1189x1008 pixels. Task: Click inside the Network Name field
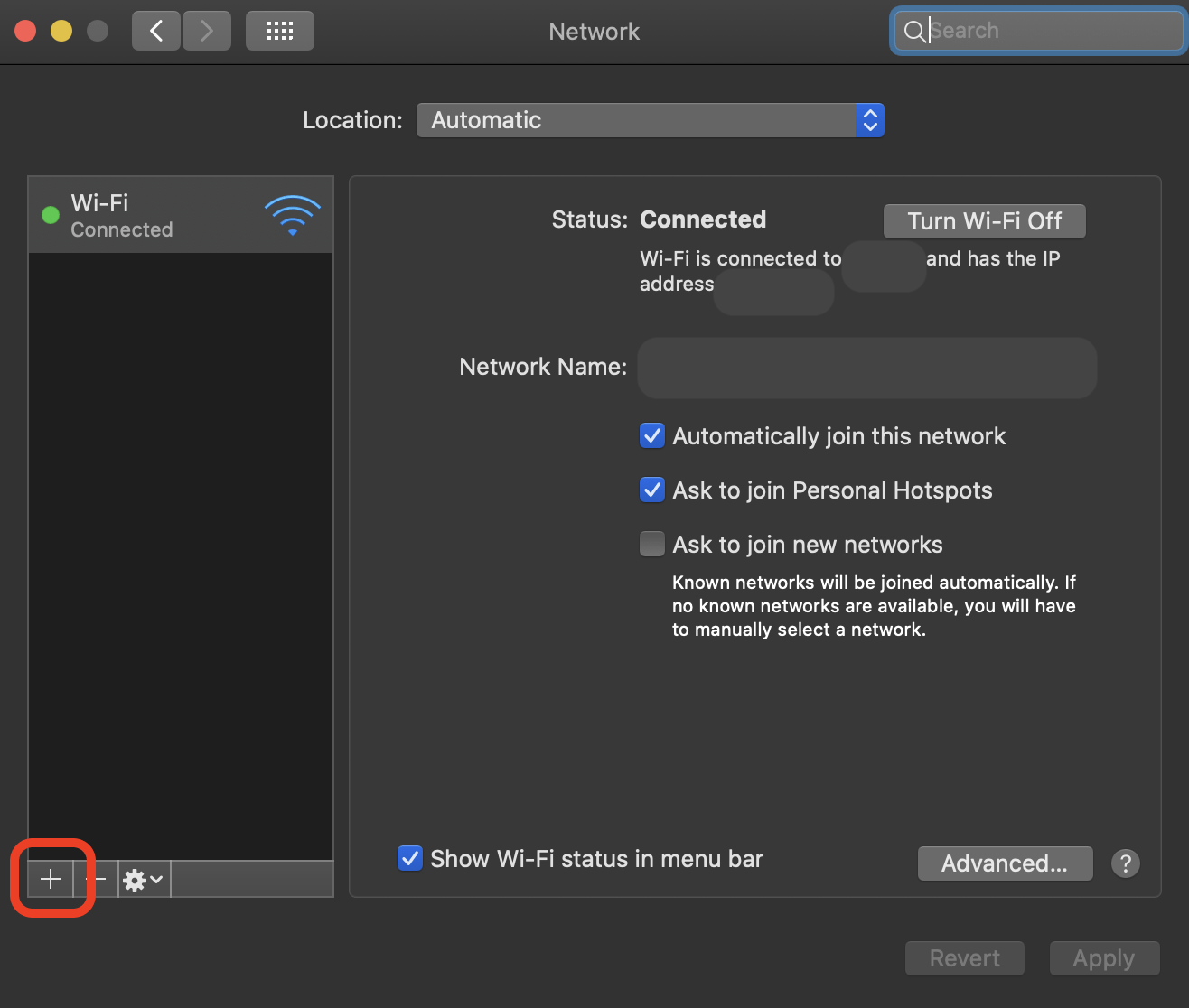866,368
